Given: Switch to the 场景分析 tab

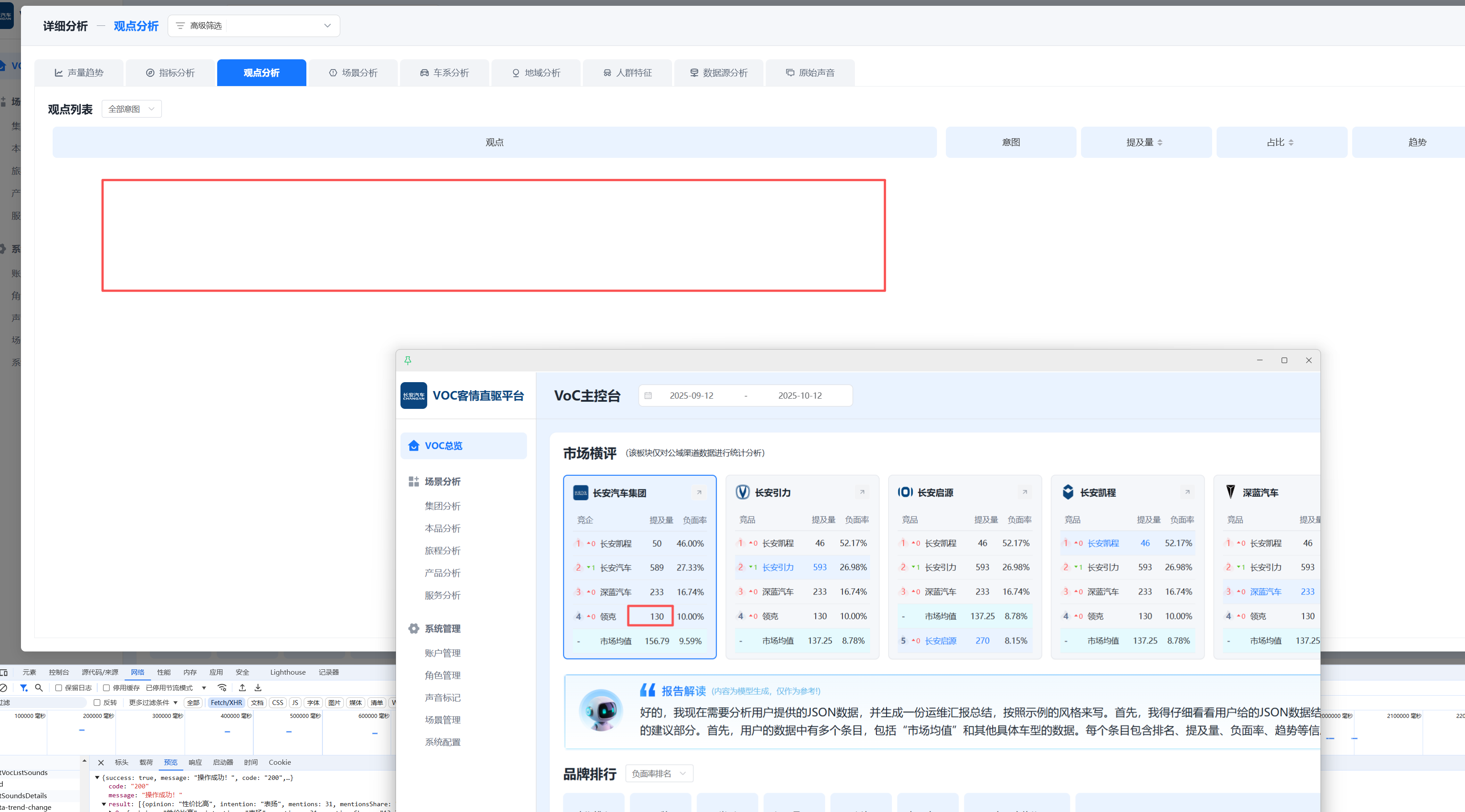Looking at the screenshot, I should point(353,73).
